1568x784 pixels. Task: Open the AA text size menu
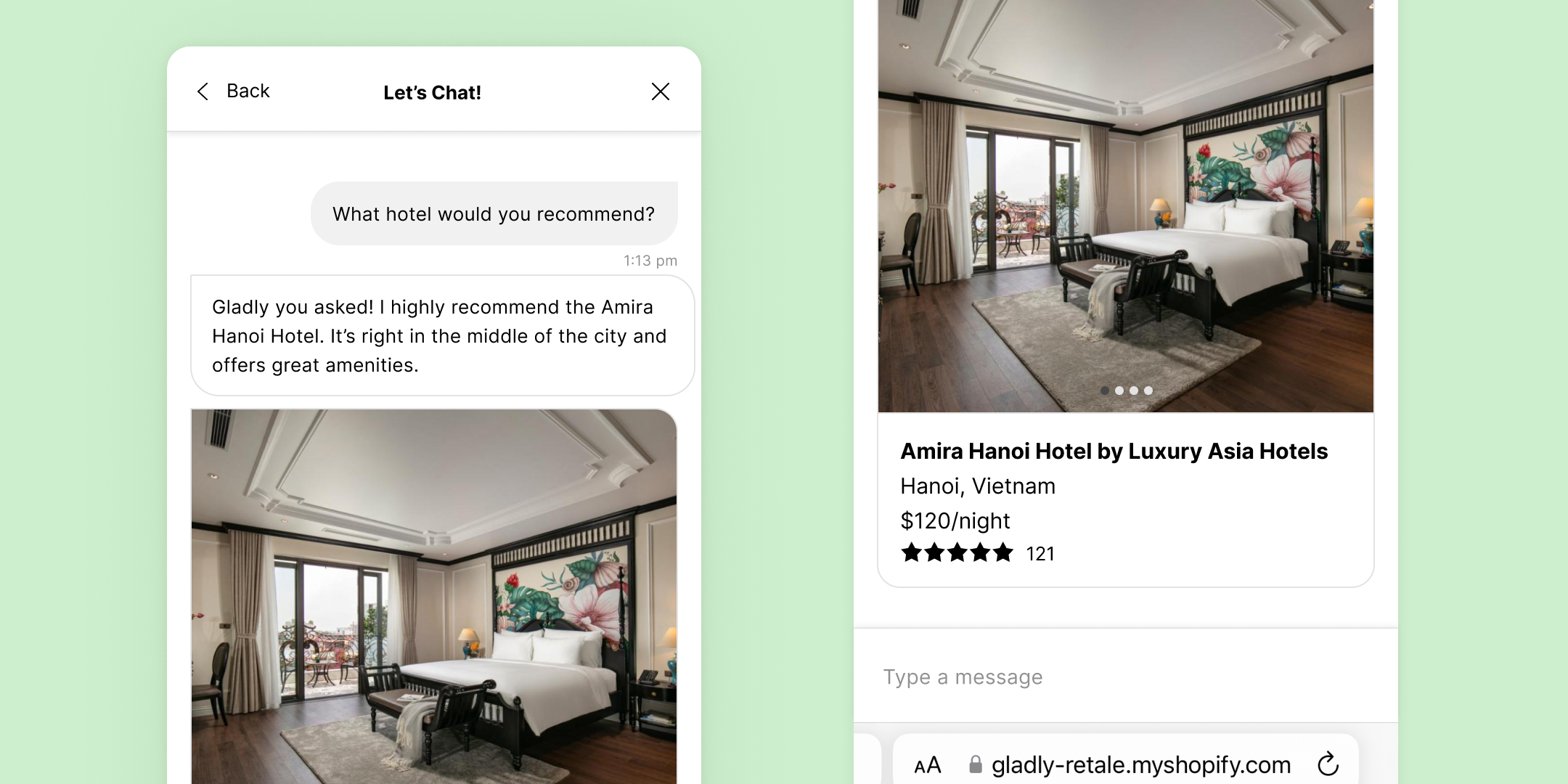pyautogui.click(x=927, y=765)
